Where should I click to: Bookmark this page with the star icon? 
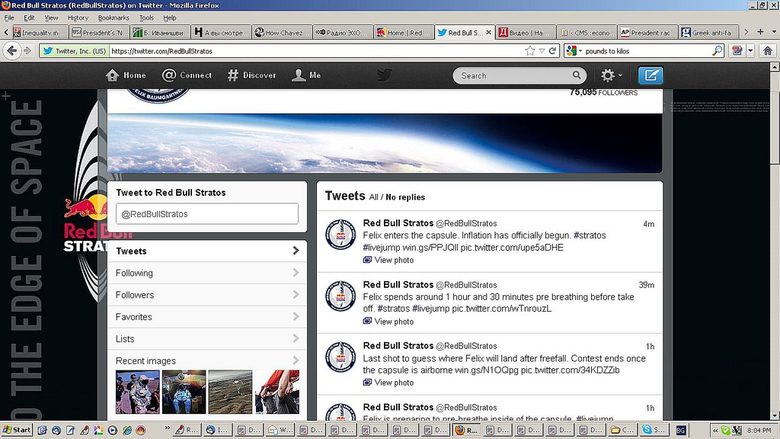pyautogui.click(x=530, y=51)
